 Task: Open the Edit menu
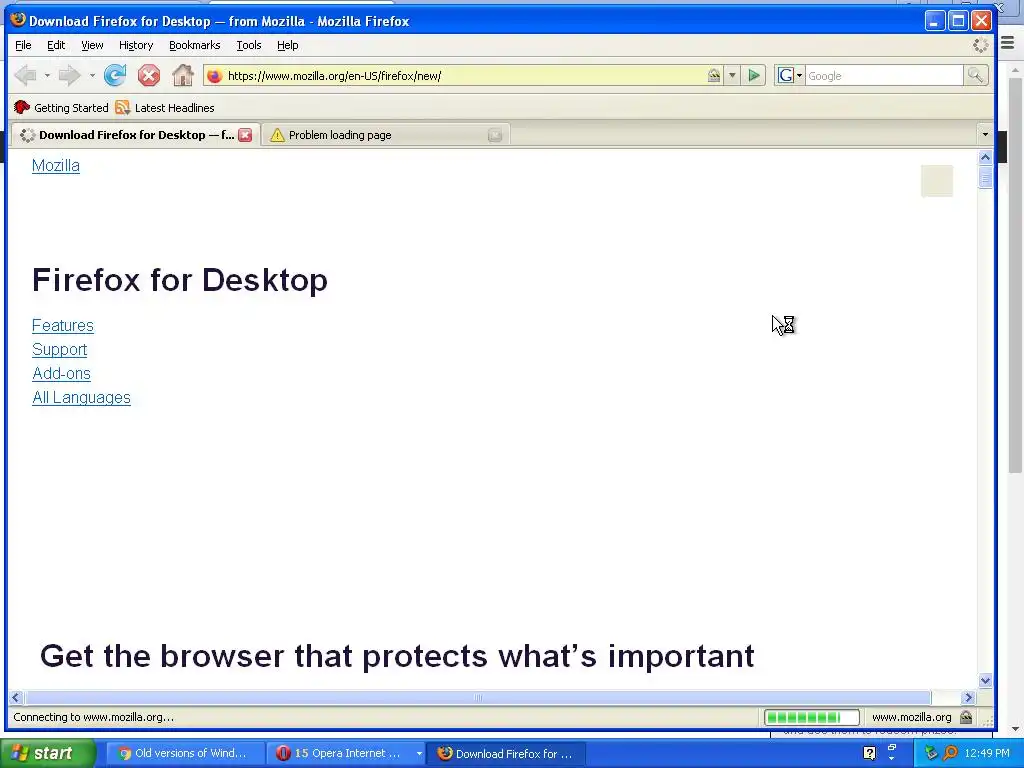coord(56,45)
